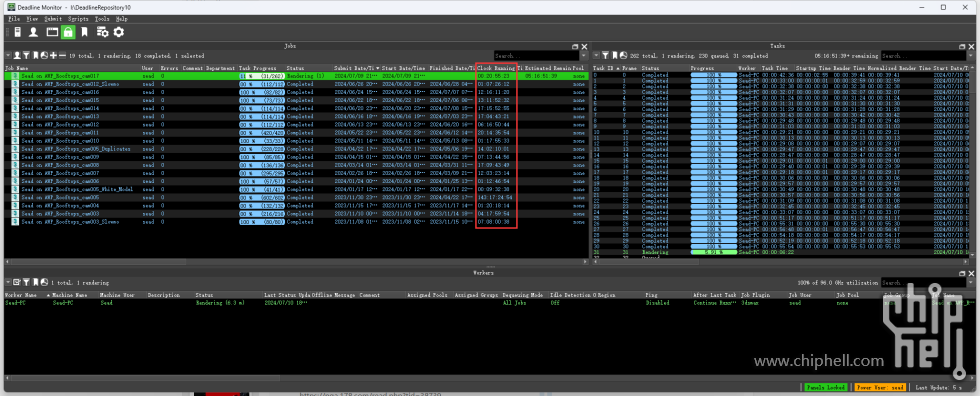Click the pie chart icon in the Workers panel
This screenshot has height=396, width=980.
[x=44, y=282]
